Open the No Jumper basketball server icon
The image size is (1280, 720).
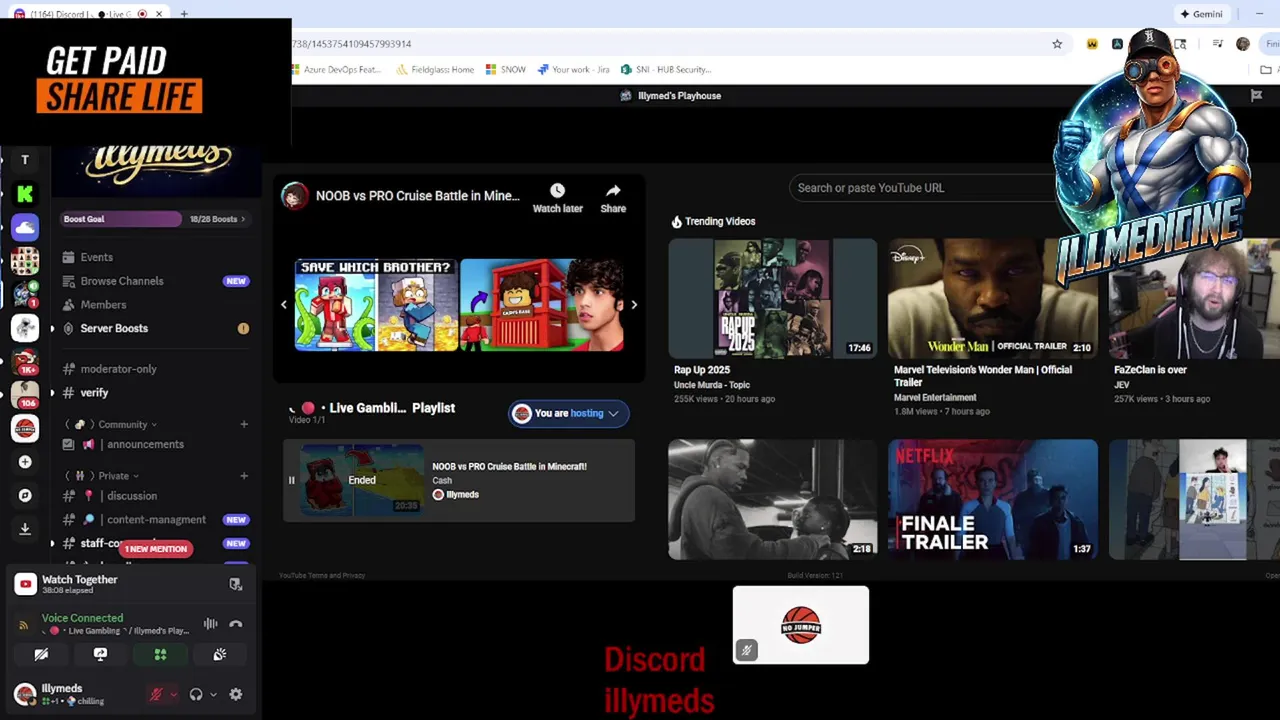[x=25, y=428]
